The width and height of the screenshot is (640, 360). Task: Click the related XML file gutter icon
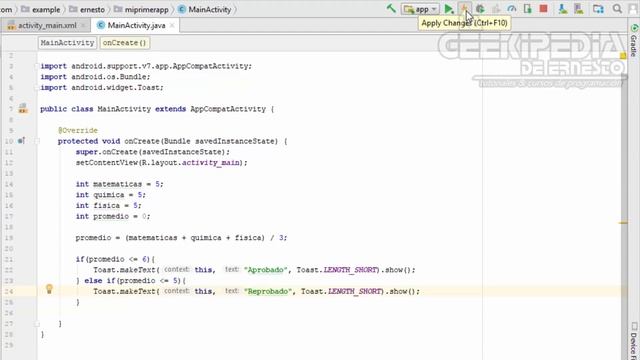[x=23, y=109]
